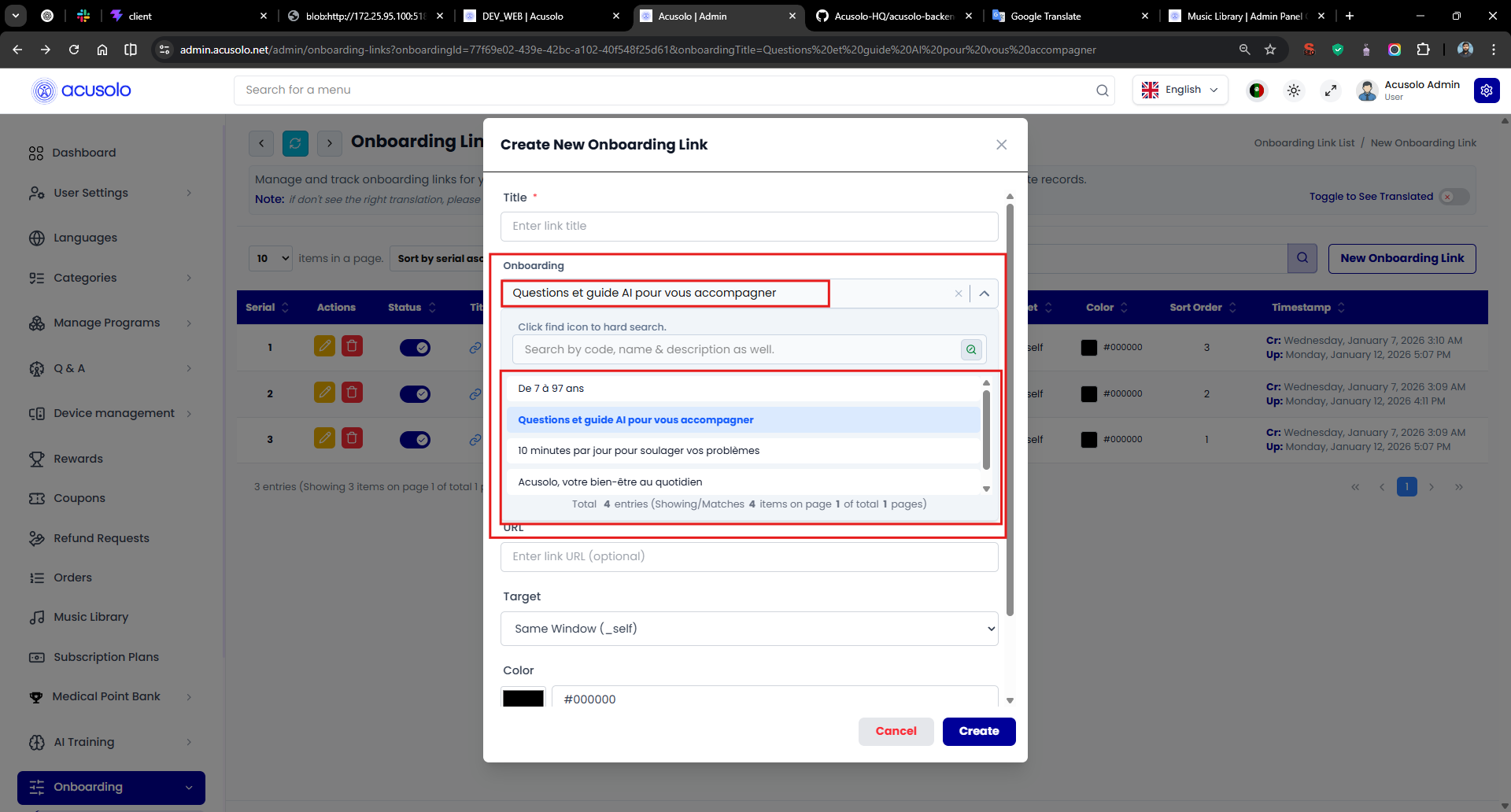
Task: Select 'Questions et guide AI pour vous accompagner' option
Action: coord(744,420)
